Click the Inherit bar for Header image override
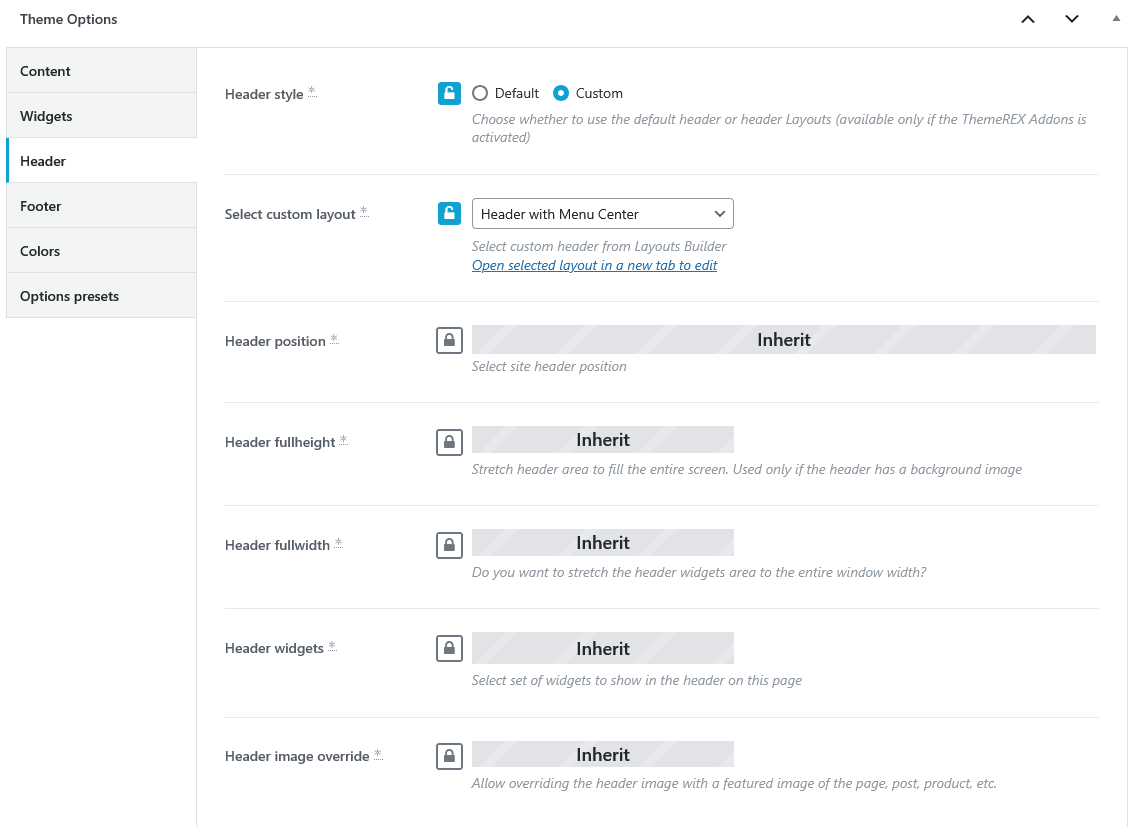 (x=602, y=755)
